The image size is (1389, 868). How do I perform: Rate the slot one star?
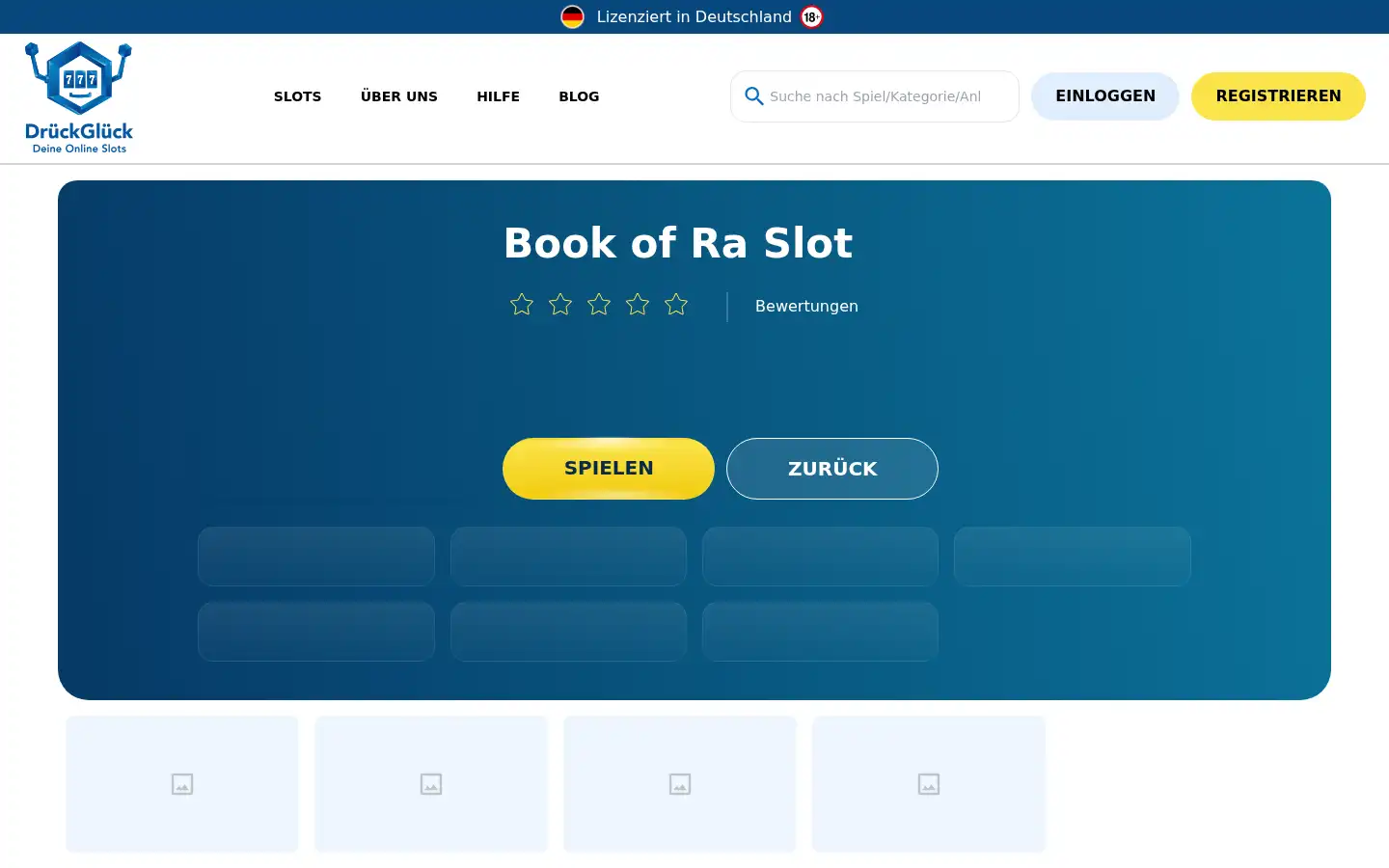tap(522, 305)
